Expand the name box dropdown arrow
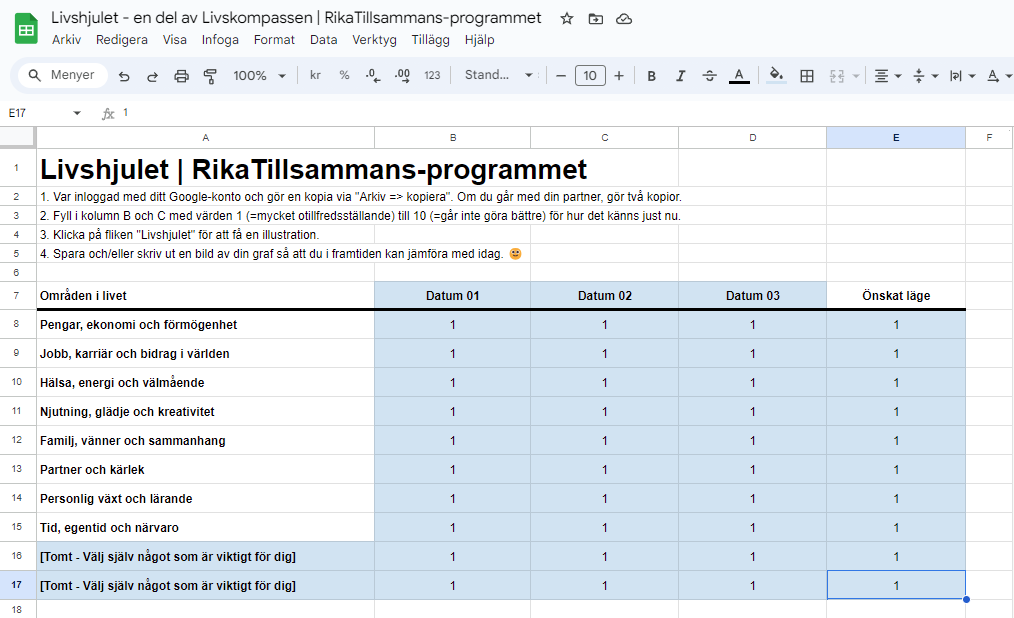This screenshot has width=1014, height=618. click(x=77, y=113)
